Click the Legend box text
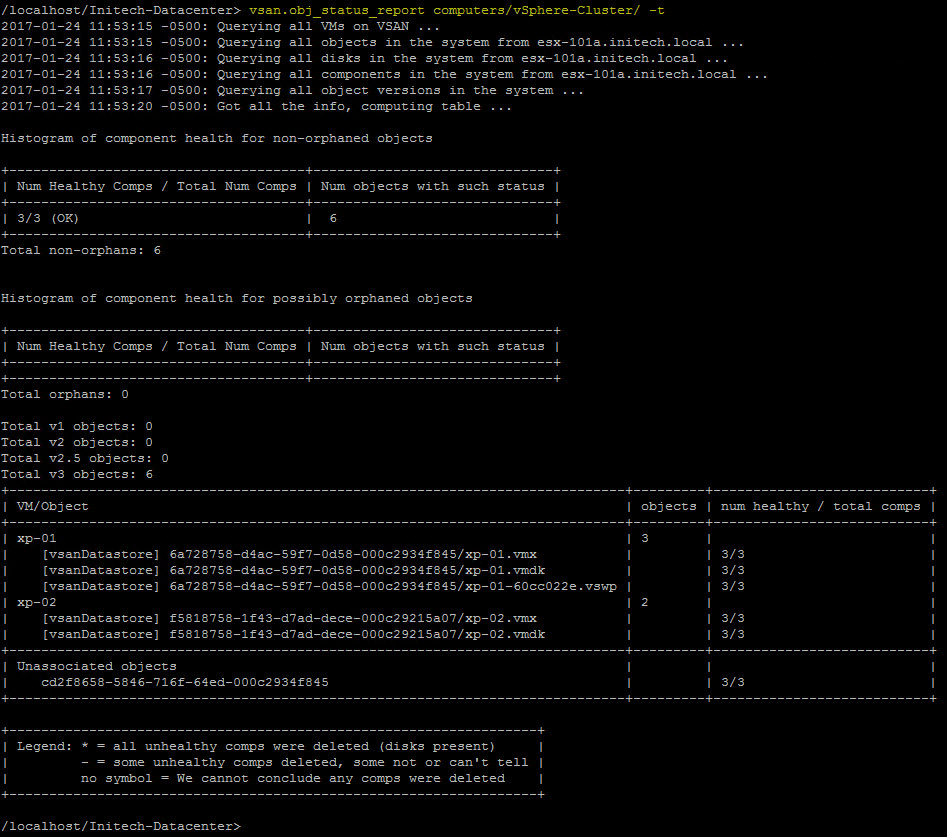Screen dimensions: 947x837 (x=270, y=762)
